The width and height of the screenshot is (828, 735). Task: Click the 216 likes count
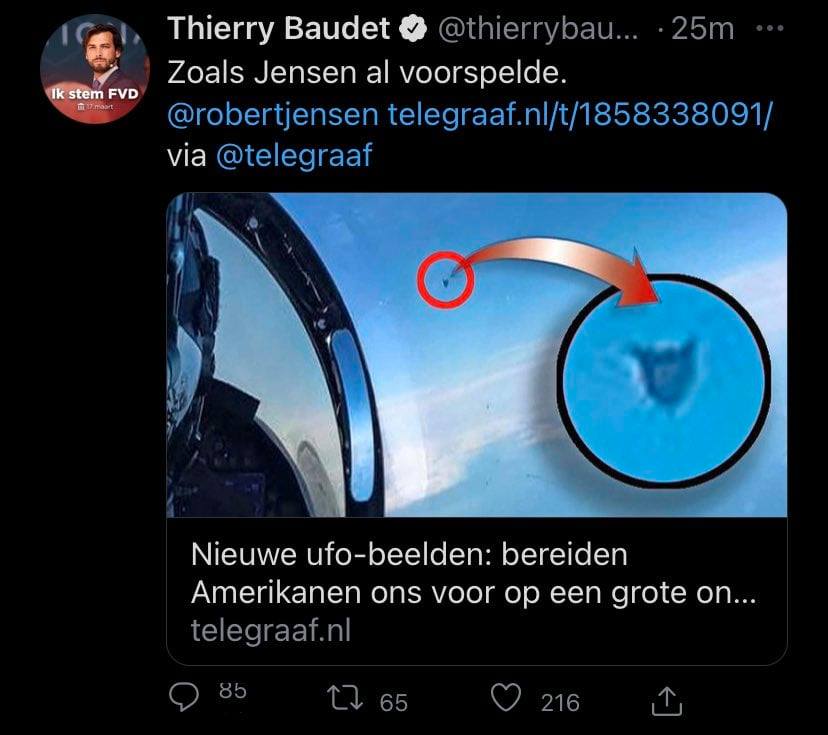[x=560, y=703]
